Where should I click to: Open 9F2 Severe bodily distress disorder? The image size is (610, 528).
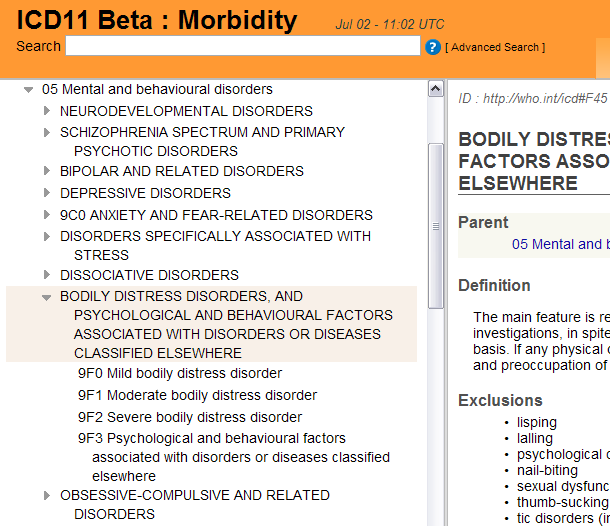point(189,417)
